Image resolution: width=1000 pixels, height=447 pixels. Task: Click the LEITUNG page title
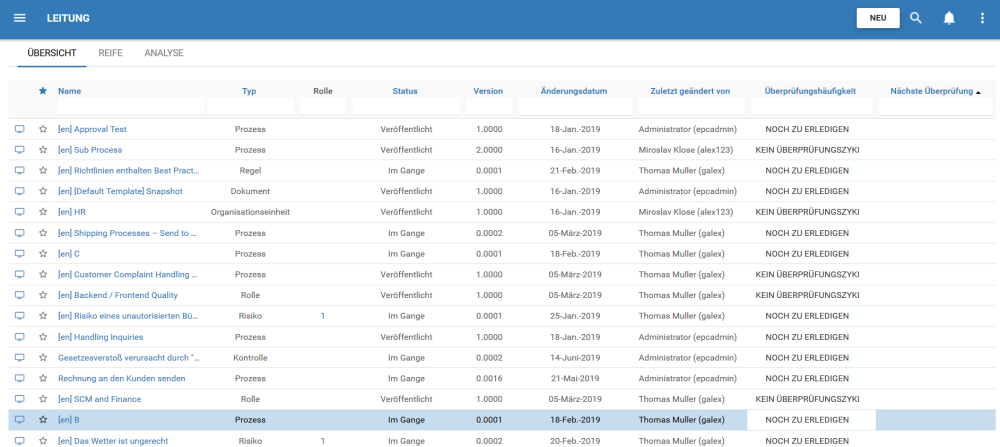click(68, 18)
